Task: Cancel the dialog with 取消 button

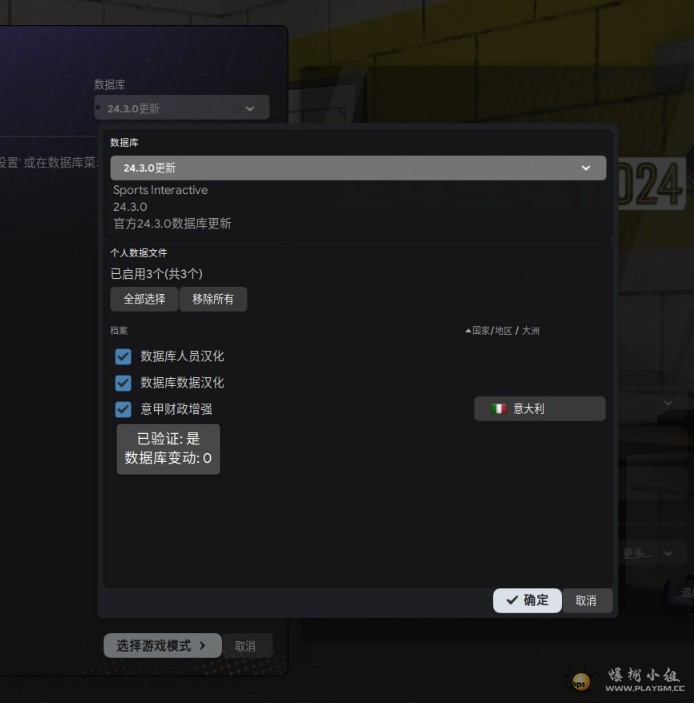Action: coord(586,601)
